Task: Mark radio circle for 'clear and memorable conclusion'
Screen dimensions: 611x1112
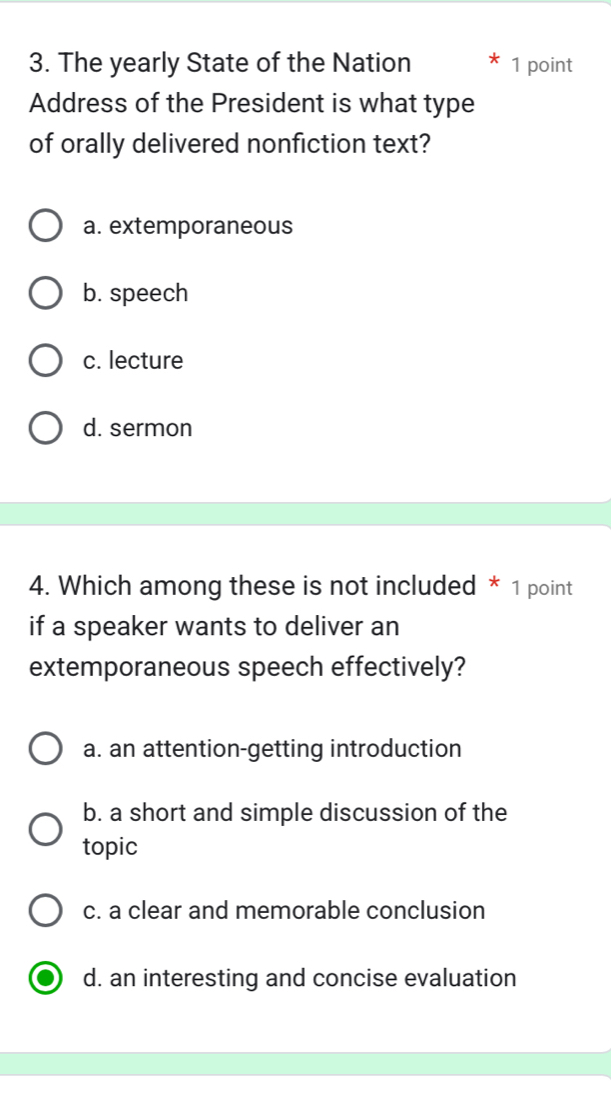Action: (45, 911)
